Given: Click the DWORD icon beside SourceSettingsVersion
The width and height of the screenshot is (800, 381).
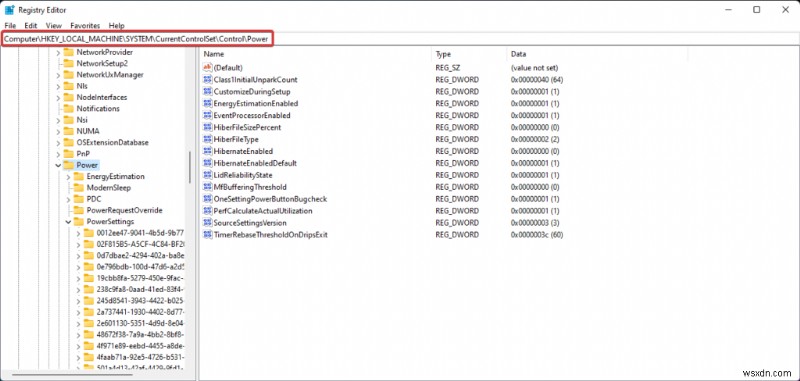Looking at the screenshot, I should pyautogui.click(x=207, y=223).
